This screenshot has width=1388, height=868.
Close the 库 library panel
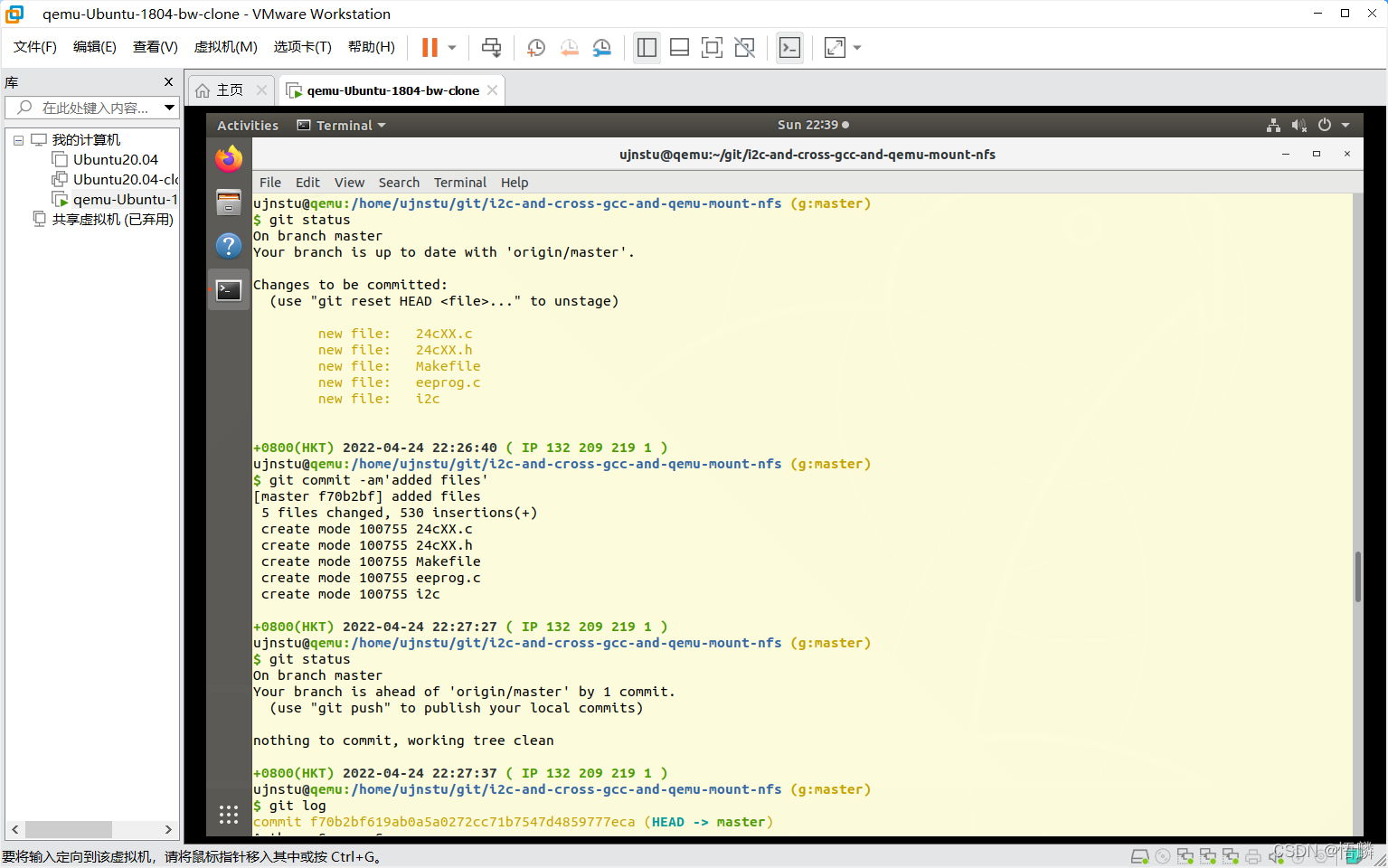pos(168,81)
